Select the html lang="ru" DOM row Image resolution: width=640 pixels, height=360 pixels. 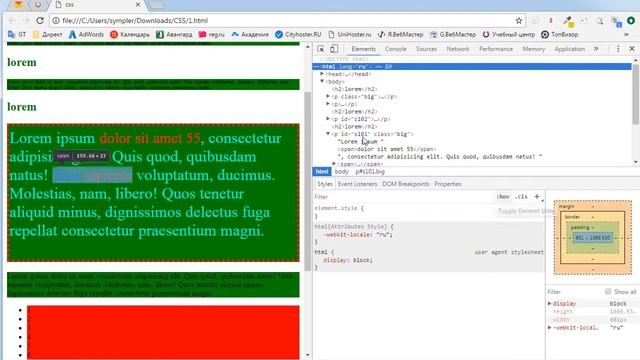(472, 67)
